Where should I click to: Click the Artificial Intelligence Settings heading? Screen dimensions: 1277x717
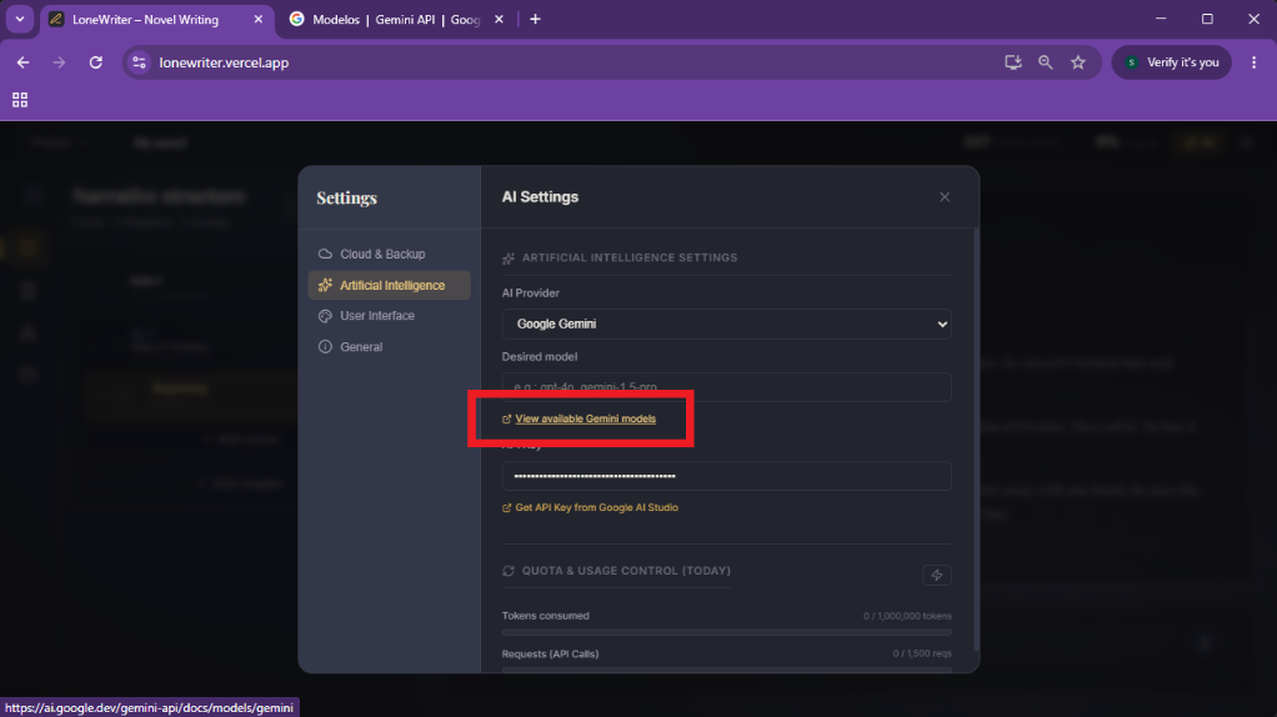coord(629,258)
